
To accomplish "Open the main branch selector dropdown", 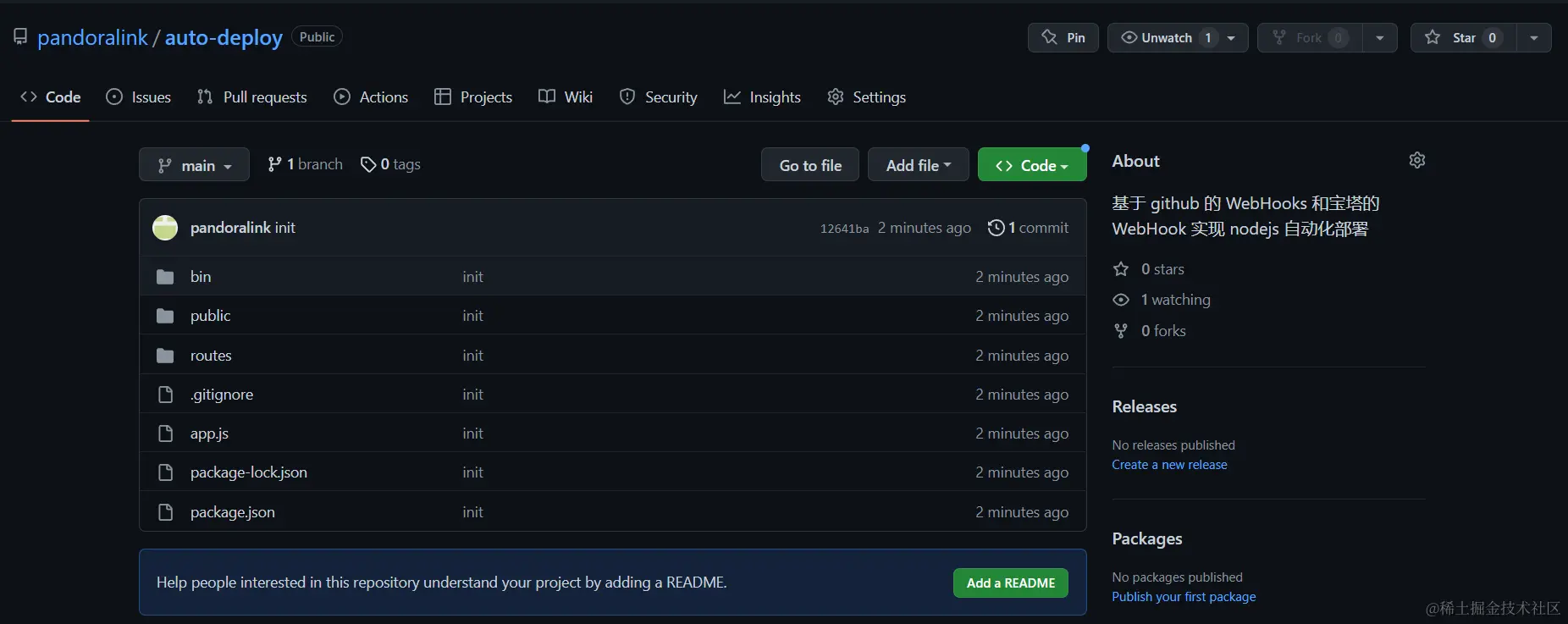I will (x=194, y=165).
